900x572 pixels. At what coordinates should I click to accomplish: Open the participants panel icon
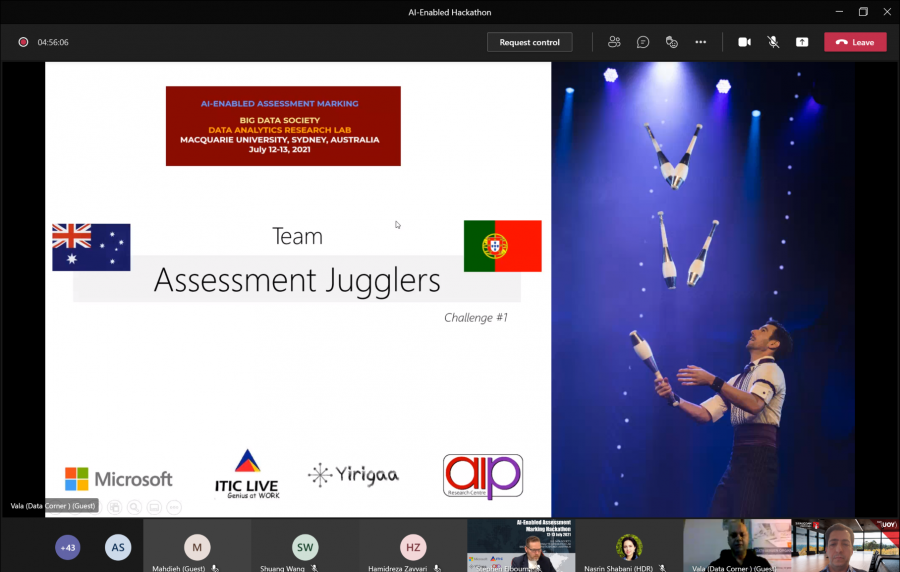coord(614,42)
